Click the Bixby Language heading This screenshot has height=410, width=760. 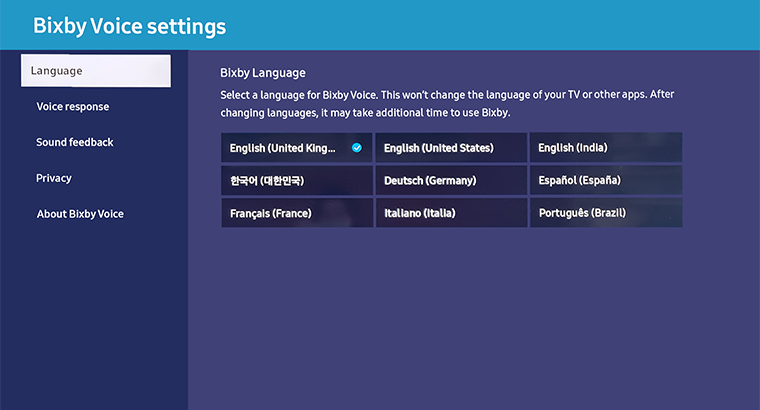(263, 73)
